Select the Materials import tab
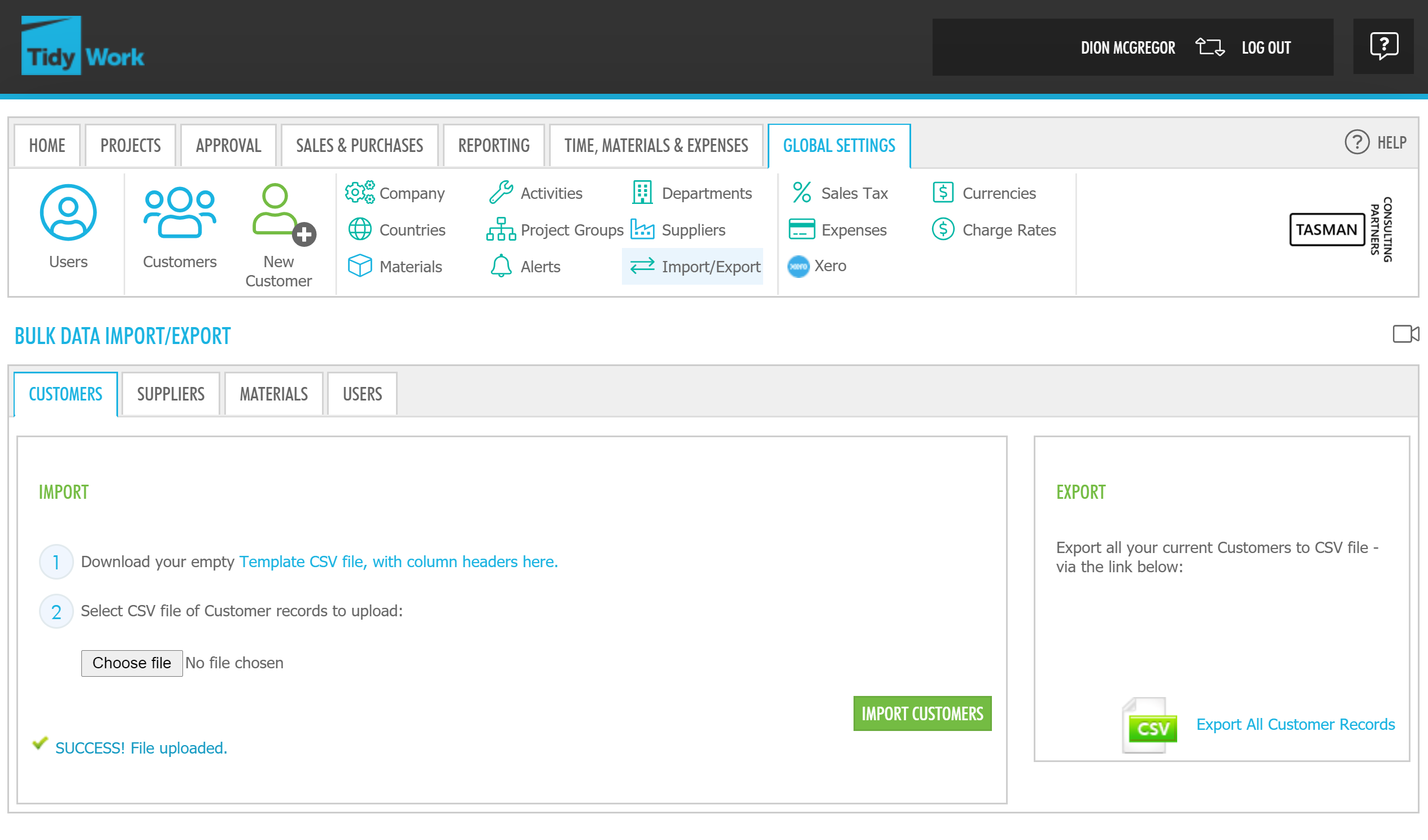 coord(274,394)
